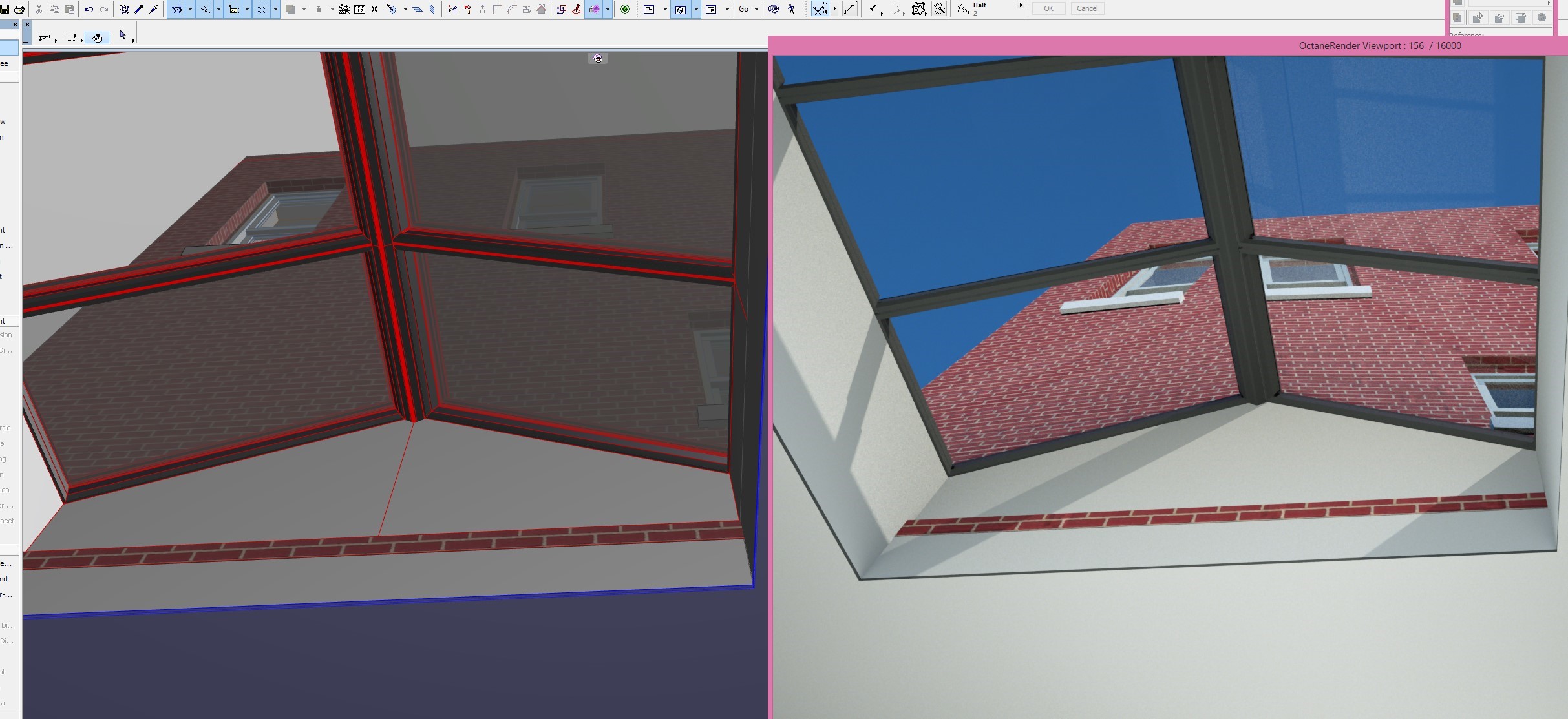Expand the Go navigation dropdown
This screenshot has width=1568, height=719.
756,9
